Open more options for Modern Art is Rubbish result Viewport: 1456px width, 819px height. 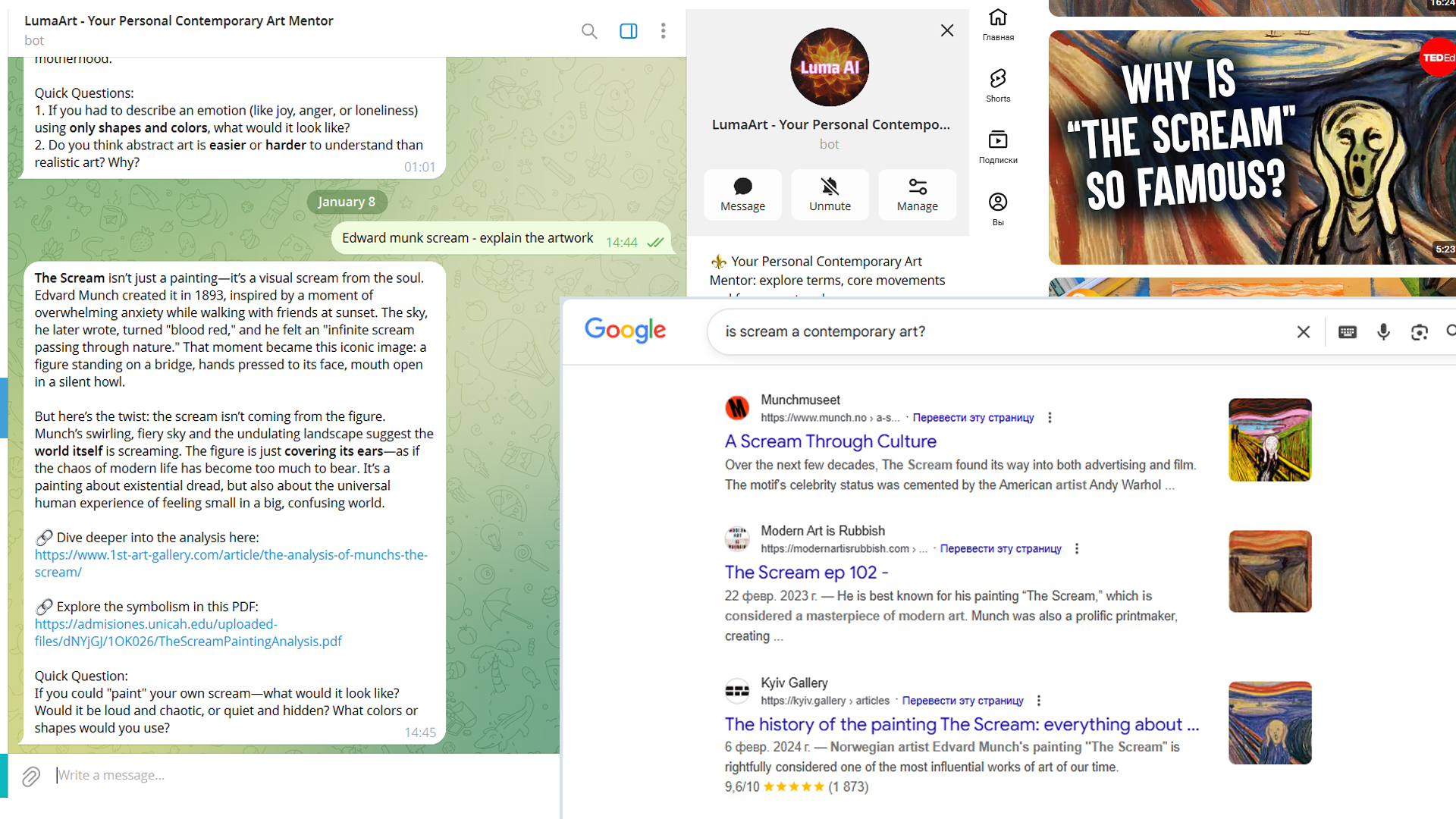click(x=1077, y=548)
